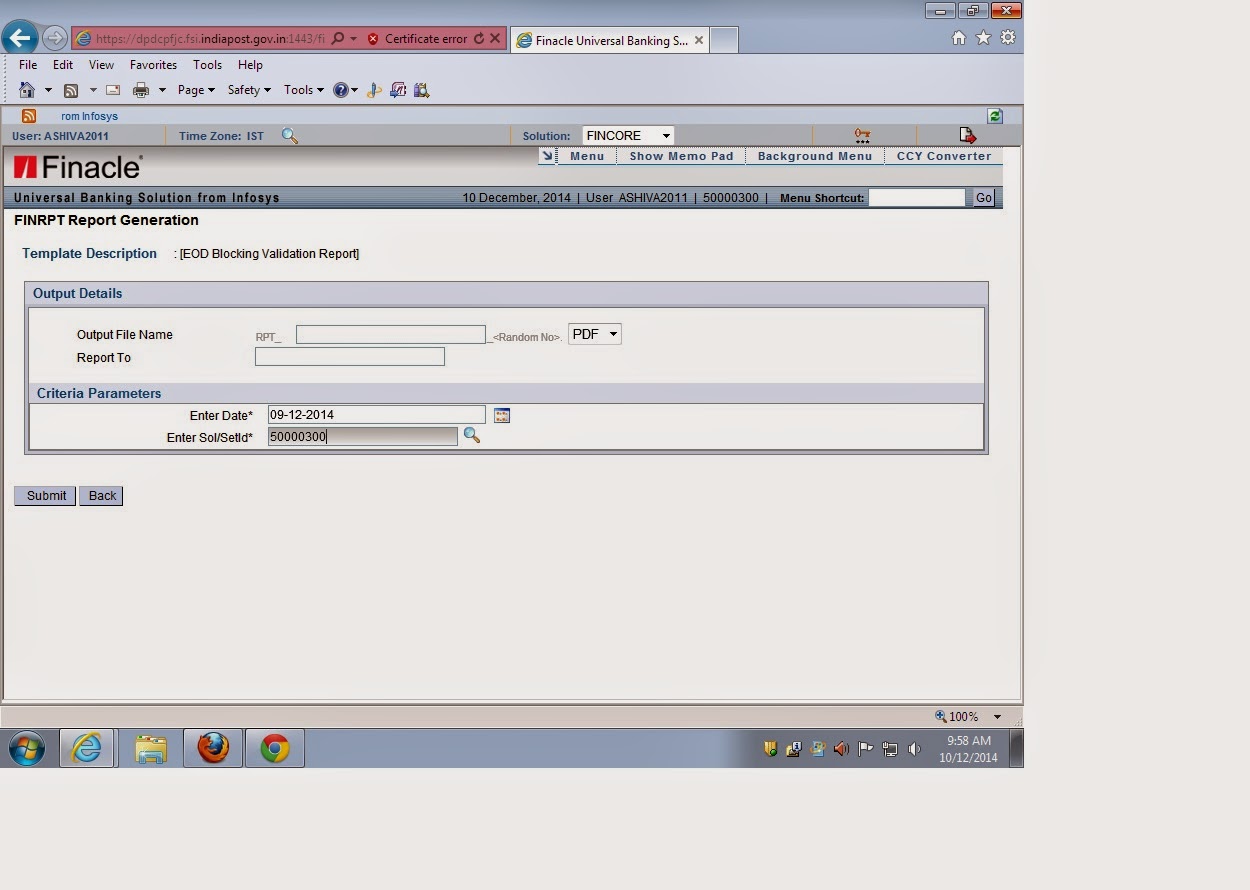The image size is (1250, 890).
Task: Open the Tools menu in the menu bar
Action: tap(207, 65)
